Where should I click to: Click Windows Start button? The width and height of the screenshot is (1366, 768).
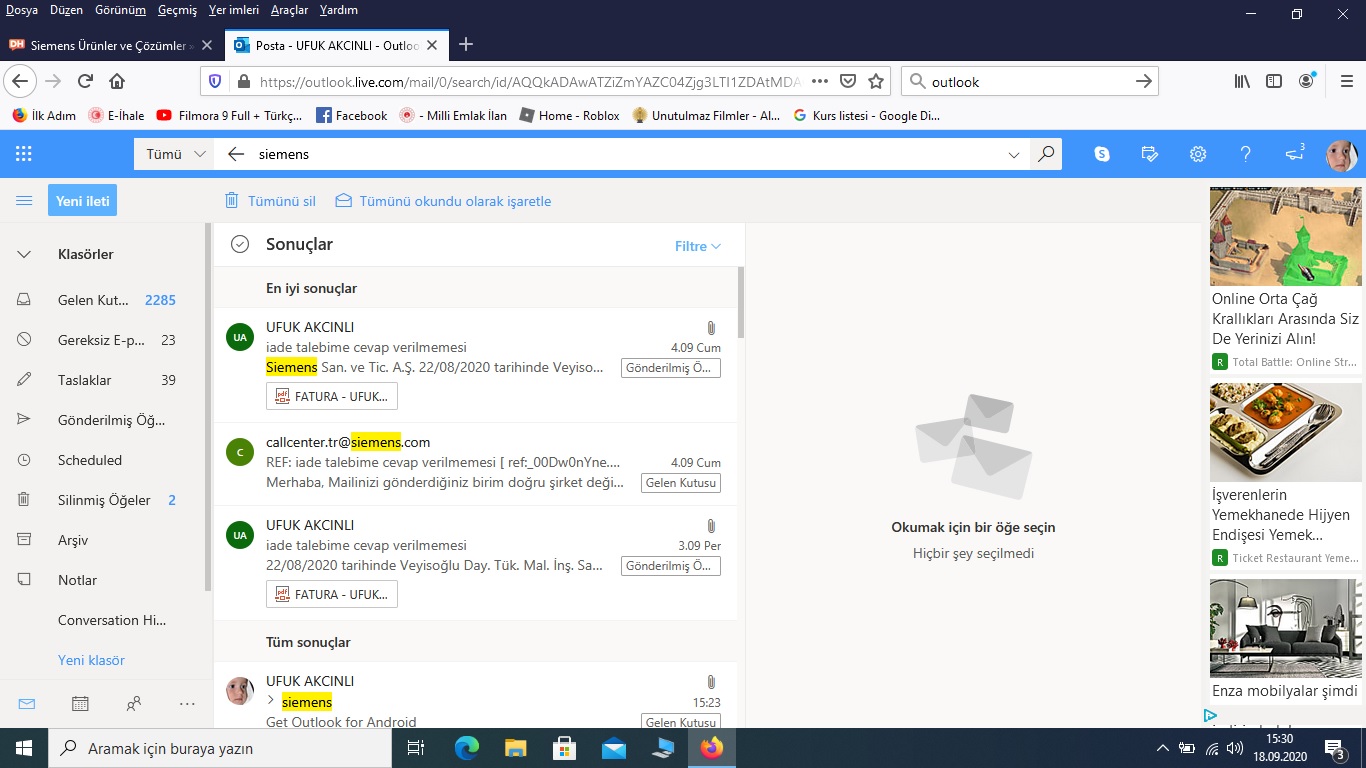click(x=24, y=748)
